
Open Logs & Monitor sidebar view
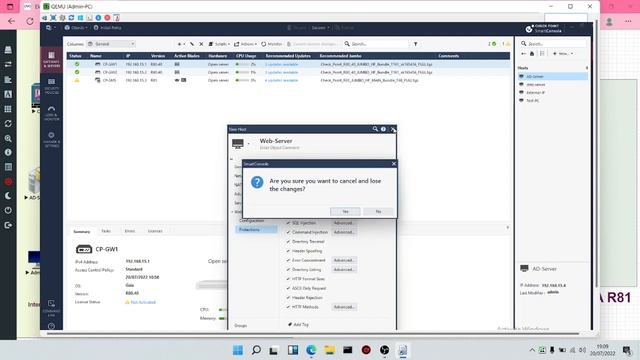click(x=51, y=113)
